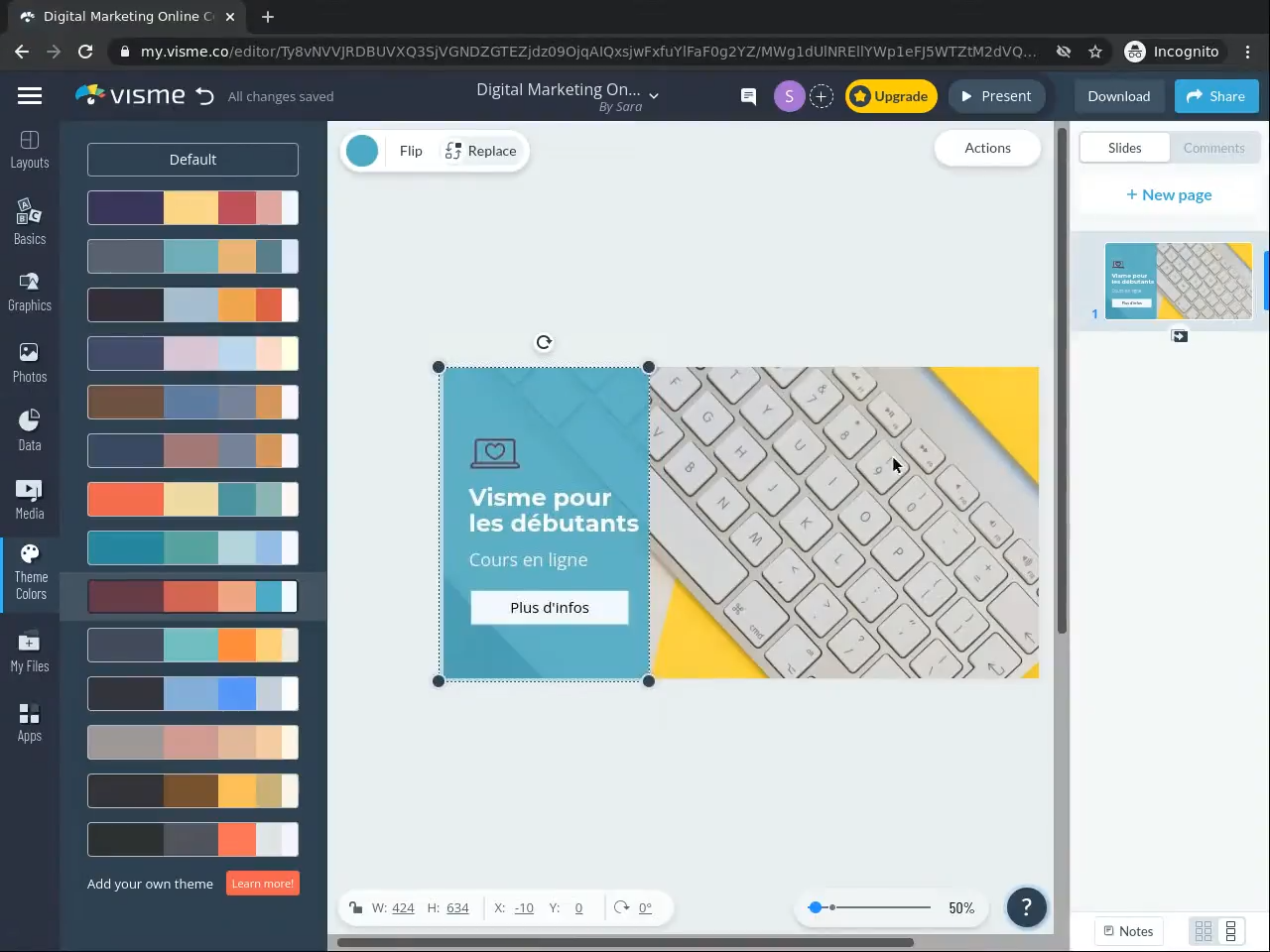The image size is (1270, 952).
Task: Apply the Default theme colors
Action: tap(192, 160)
